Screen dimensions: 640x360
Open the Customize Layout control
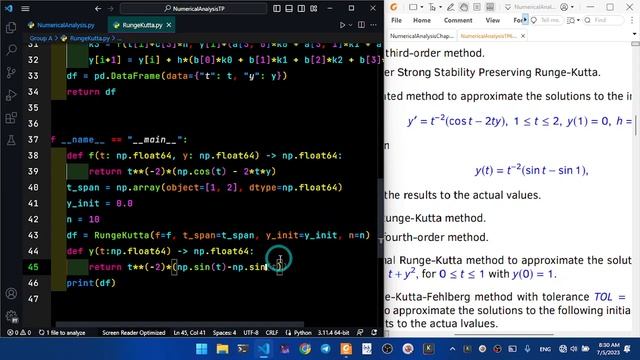tap(313, 8)
